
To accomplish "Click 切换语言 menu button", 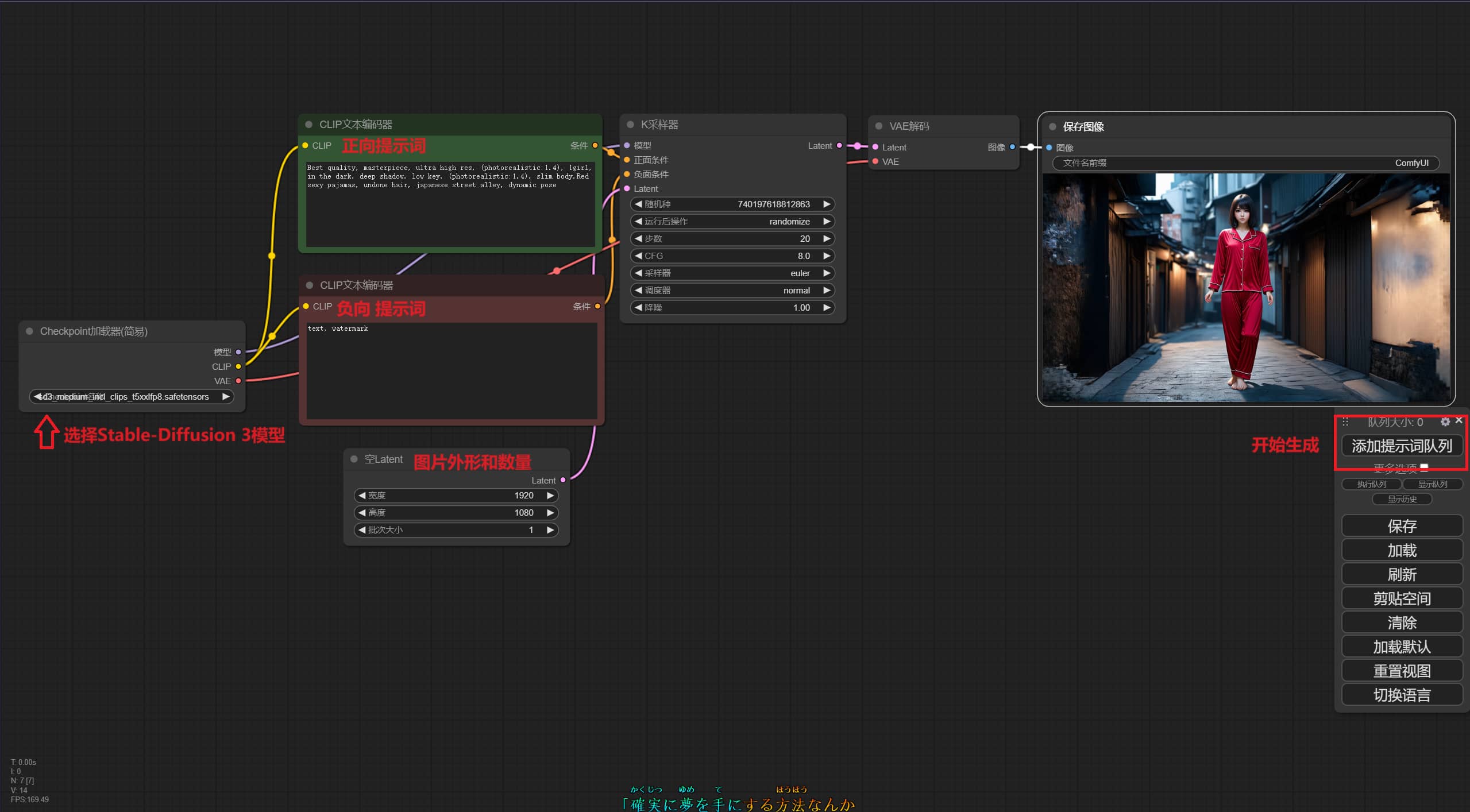I will (x=1402, y=695).
